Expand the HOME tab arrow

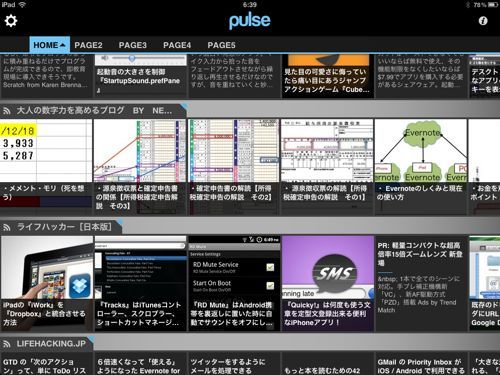coord(63,45)
